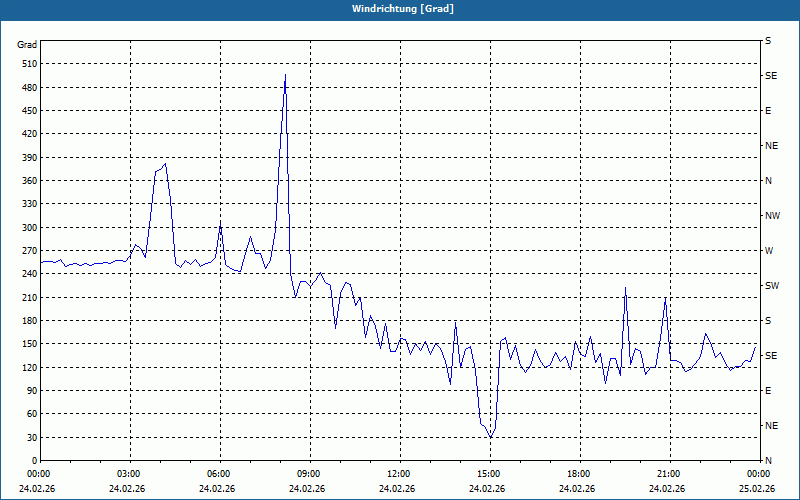Select the '300' degree axis label
This screenshot has width=800, height=500.
tap(30, 228)
